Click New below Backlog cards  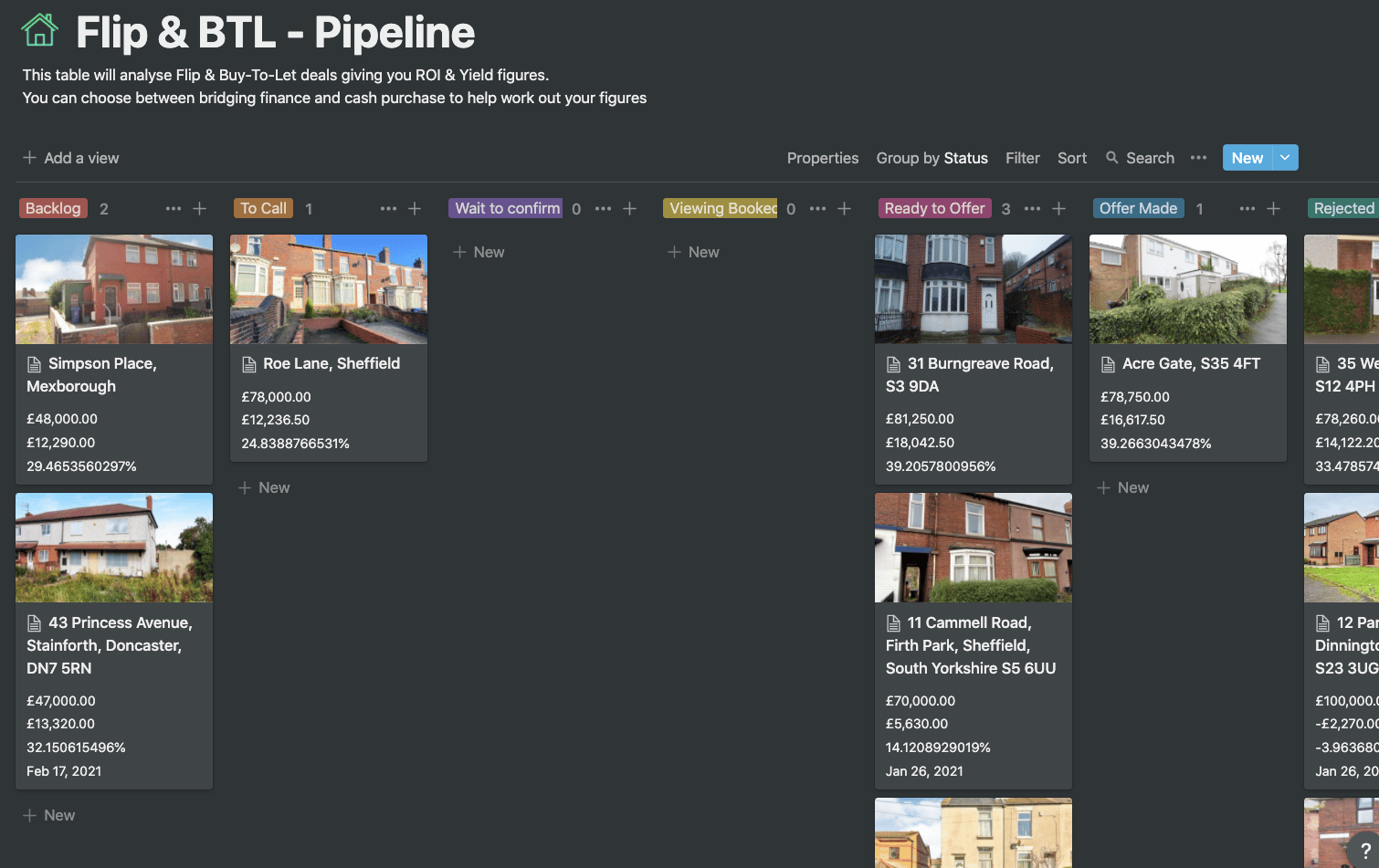[x=49, y=815]
